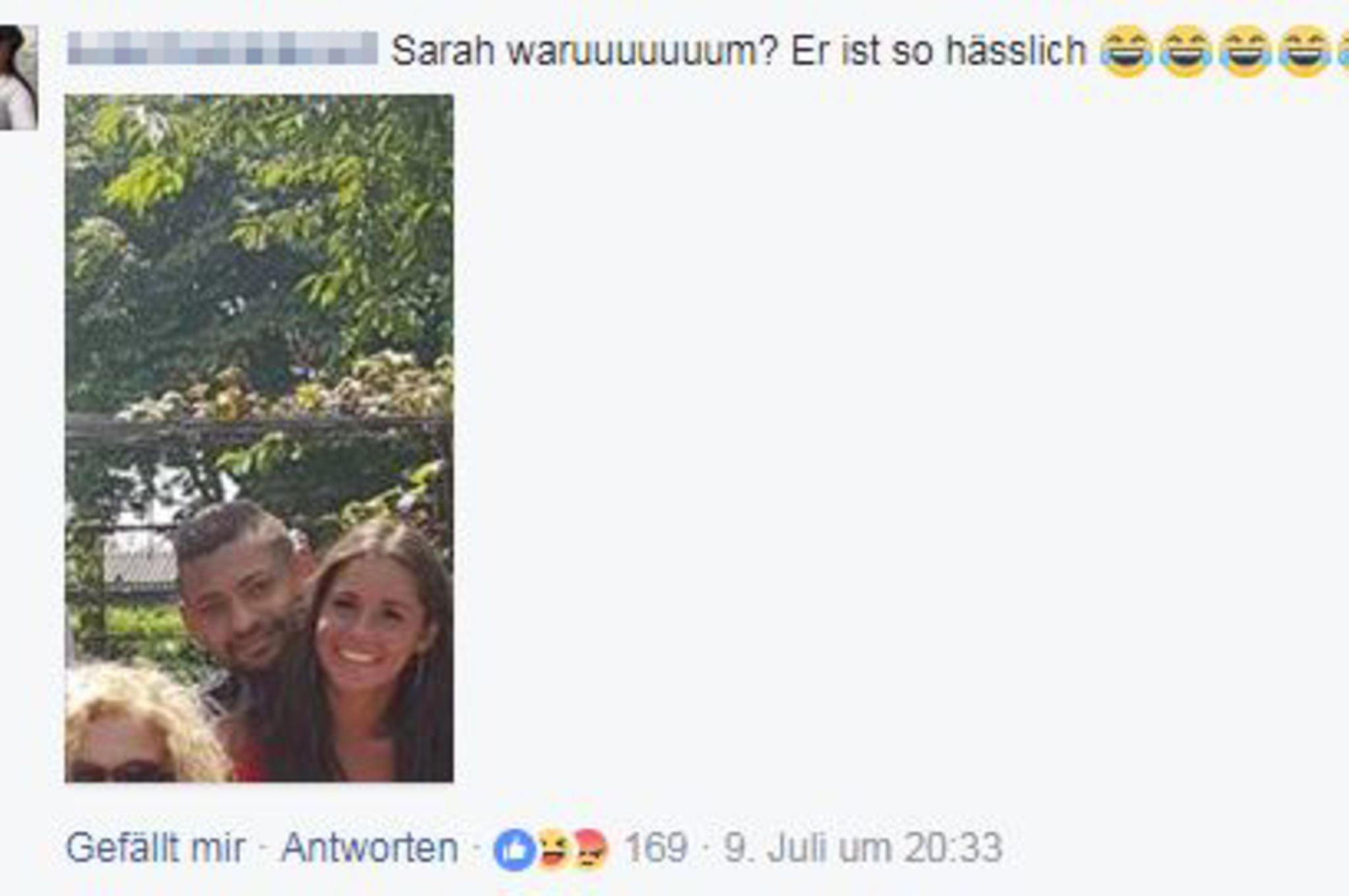Open the "9. Juli um 20:33" timestamp

[x=863, y=848]
